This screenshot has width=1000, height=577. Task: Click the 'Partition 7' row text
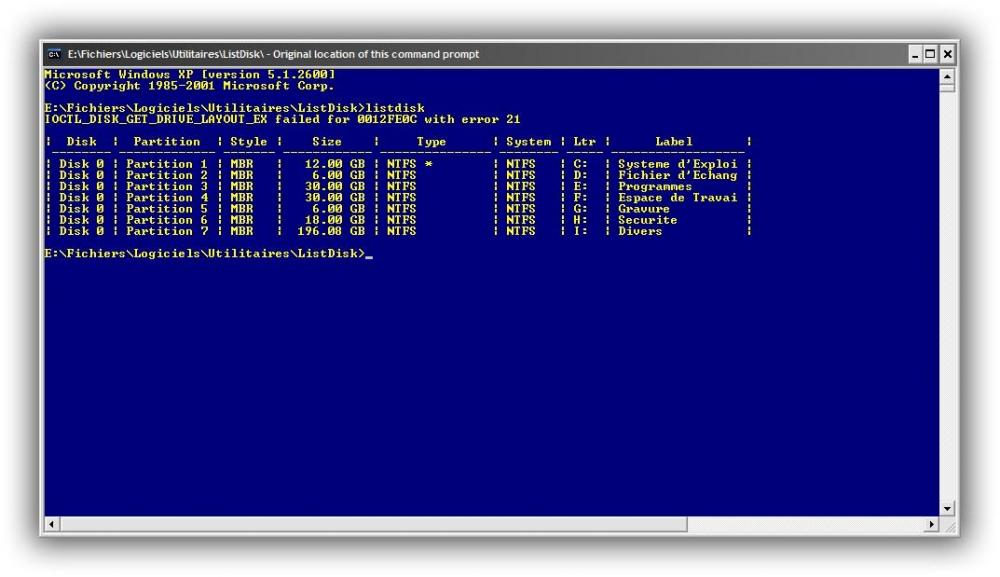pos(163,231)
